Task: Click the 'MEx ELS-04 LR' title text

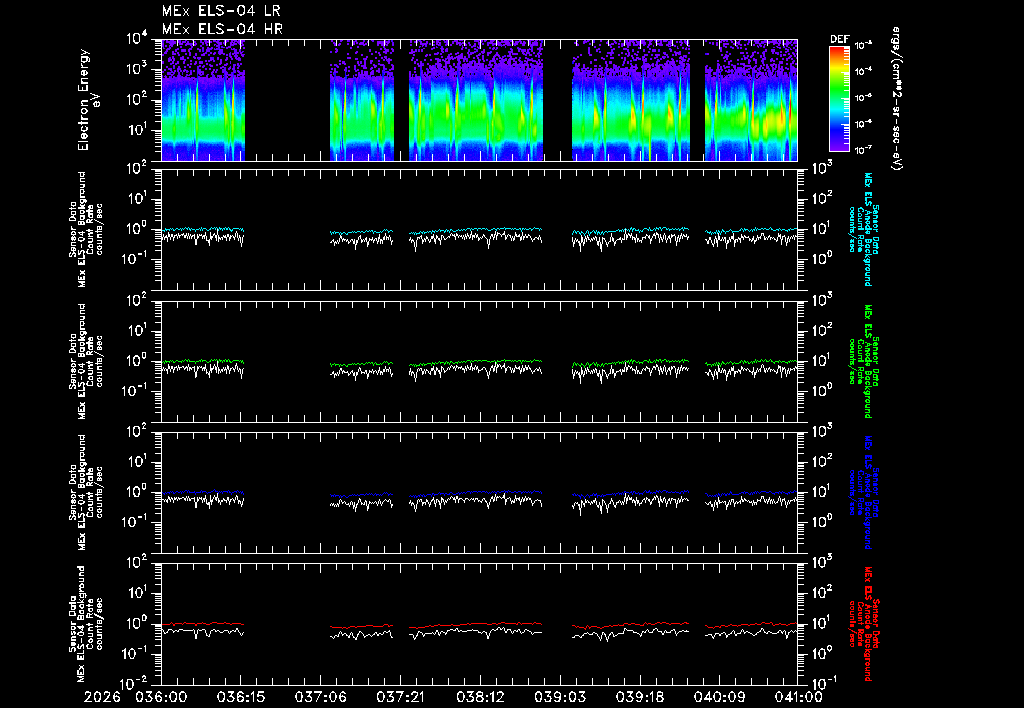Action: click(221, 11)
